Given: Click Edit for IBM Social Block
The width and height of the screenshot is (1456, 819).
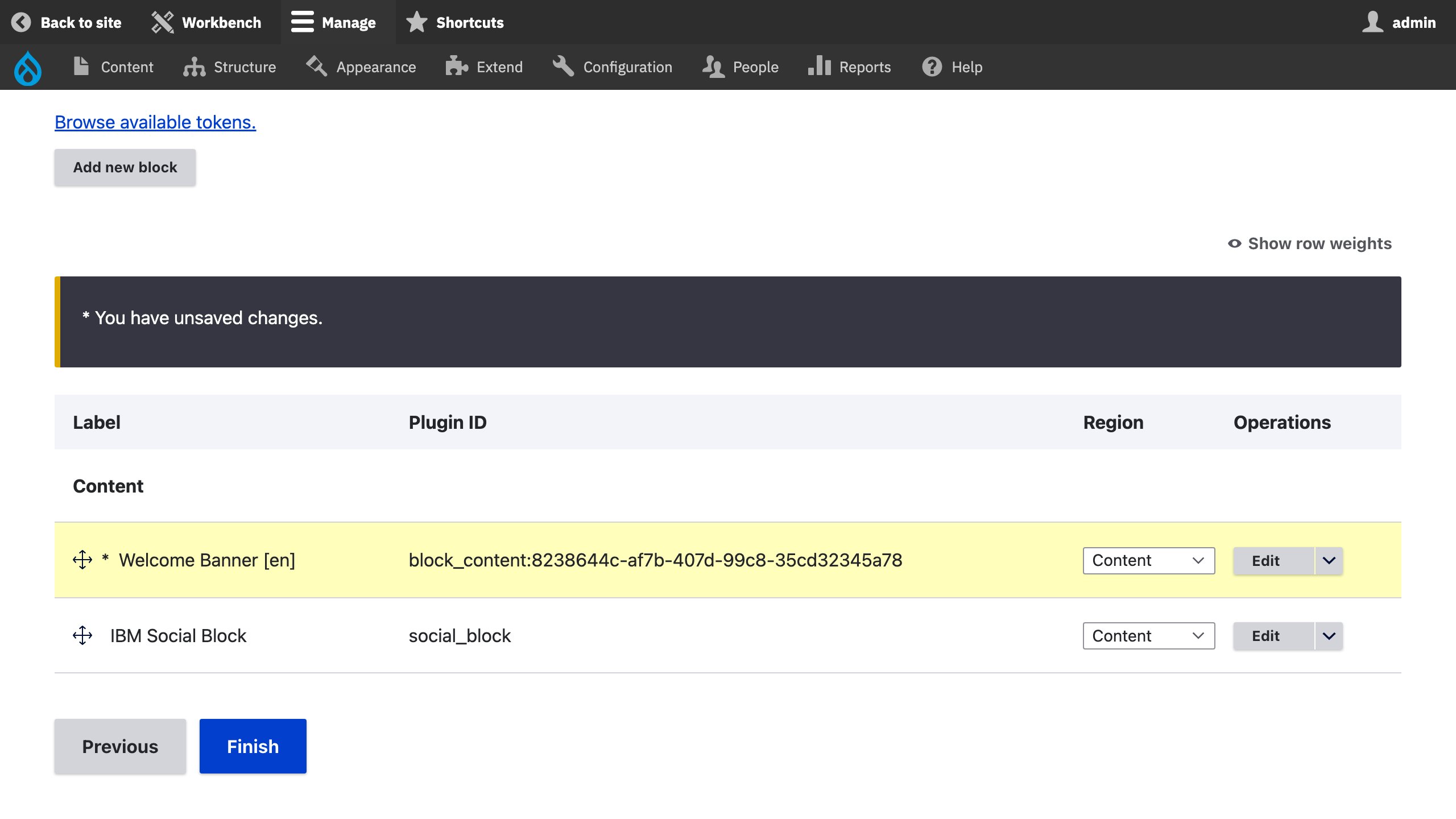Looking at the screenshot, I should click(x=1273, y=635).
